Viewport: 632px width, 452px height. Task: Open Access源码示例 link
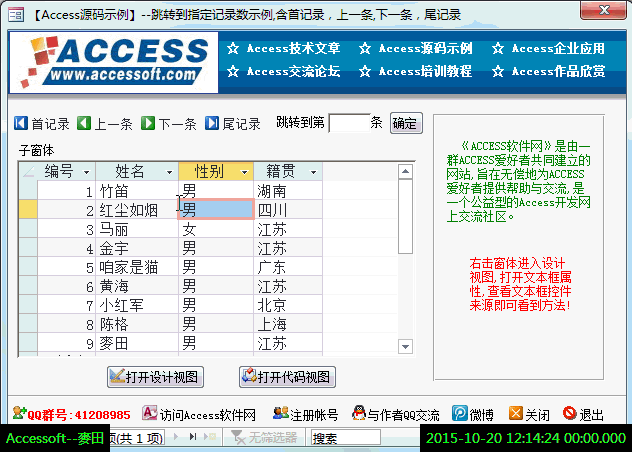click(x=425, y=48)
